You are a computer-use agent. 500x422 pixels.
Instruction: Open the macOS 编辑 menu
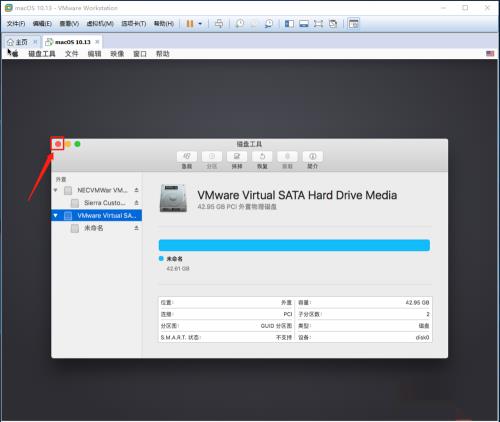[x=94, y=54]
